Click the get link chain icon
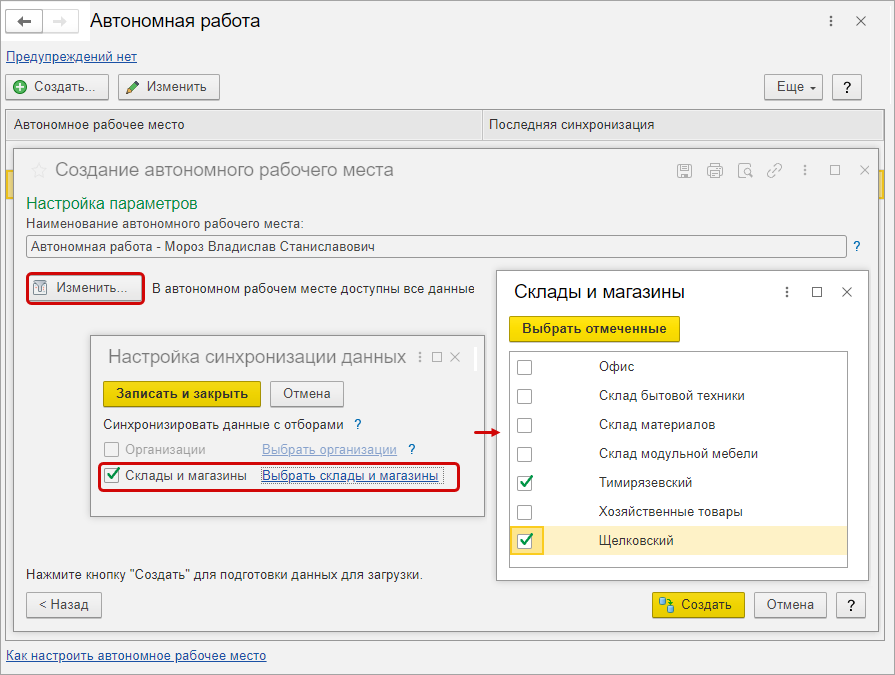Image resolution: width=895 pixels, height=675 pixels. pos(774,171)
